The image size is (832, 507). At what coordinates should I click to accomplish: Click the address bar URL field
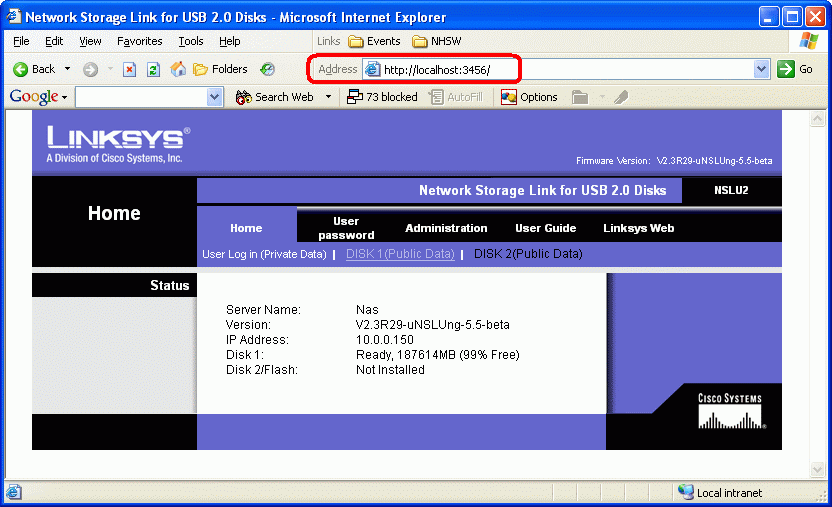click(566, 69)
